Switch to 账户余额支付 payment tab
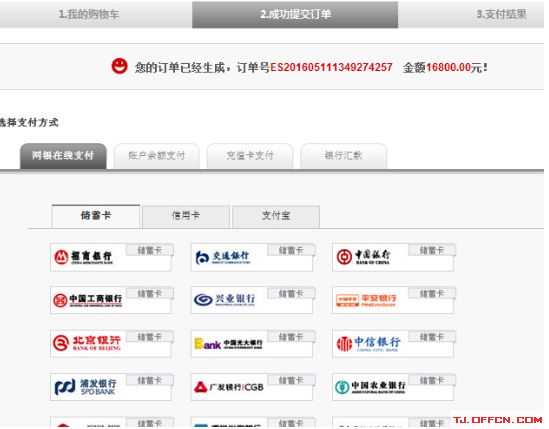 (157, 156)
